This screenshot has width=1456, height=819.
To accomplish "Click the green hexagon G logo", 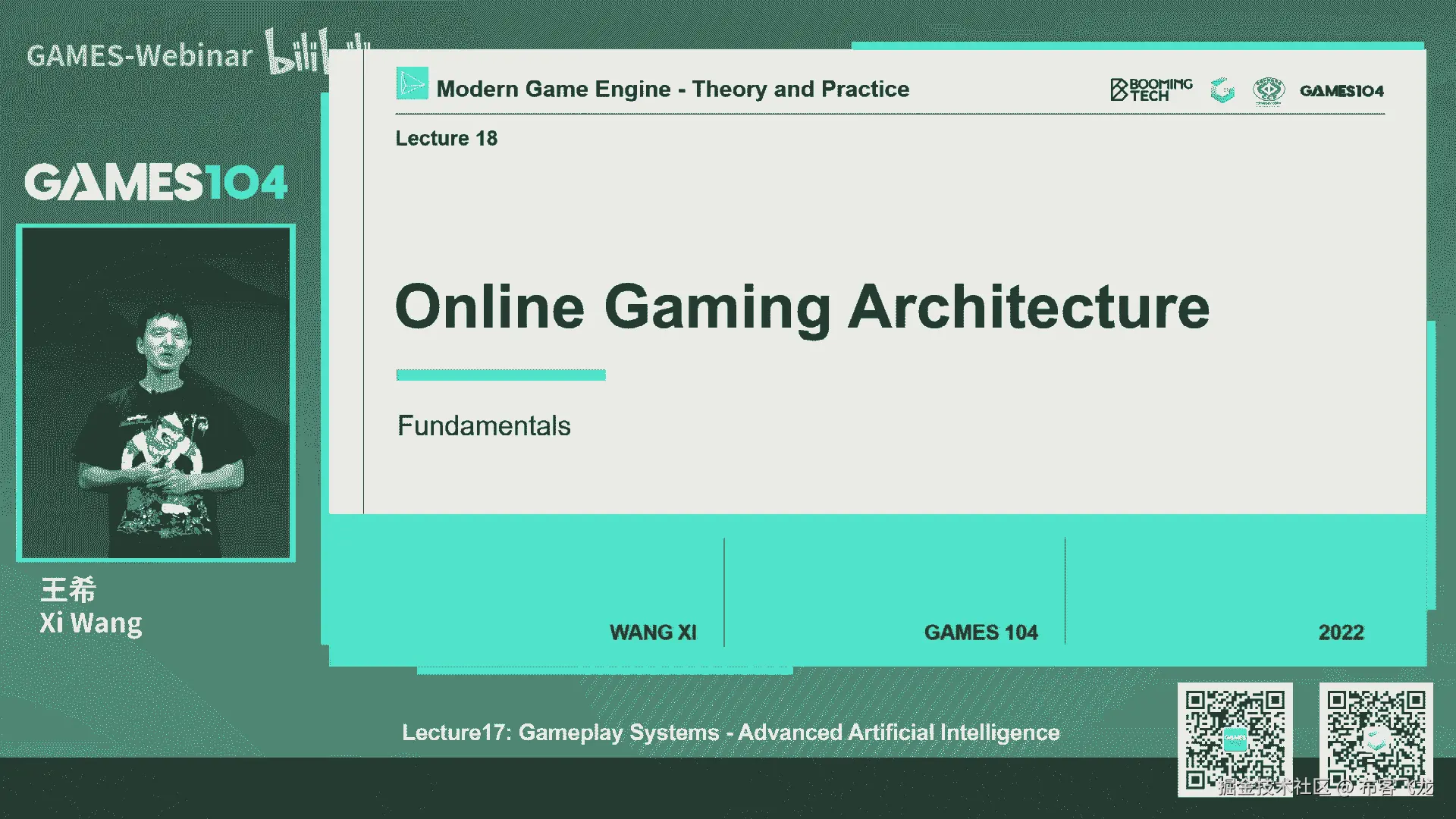I will point(1222,90).
